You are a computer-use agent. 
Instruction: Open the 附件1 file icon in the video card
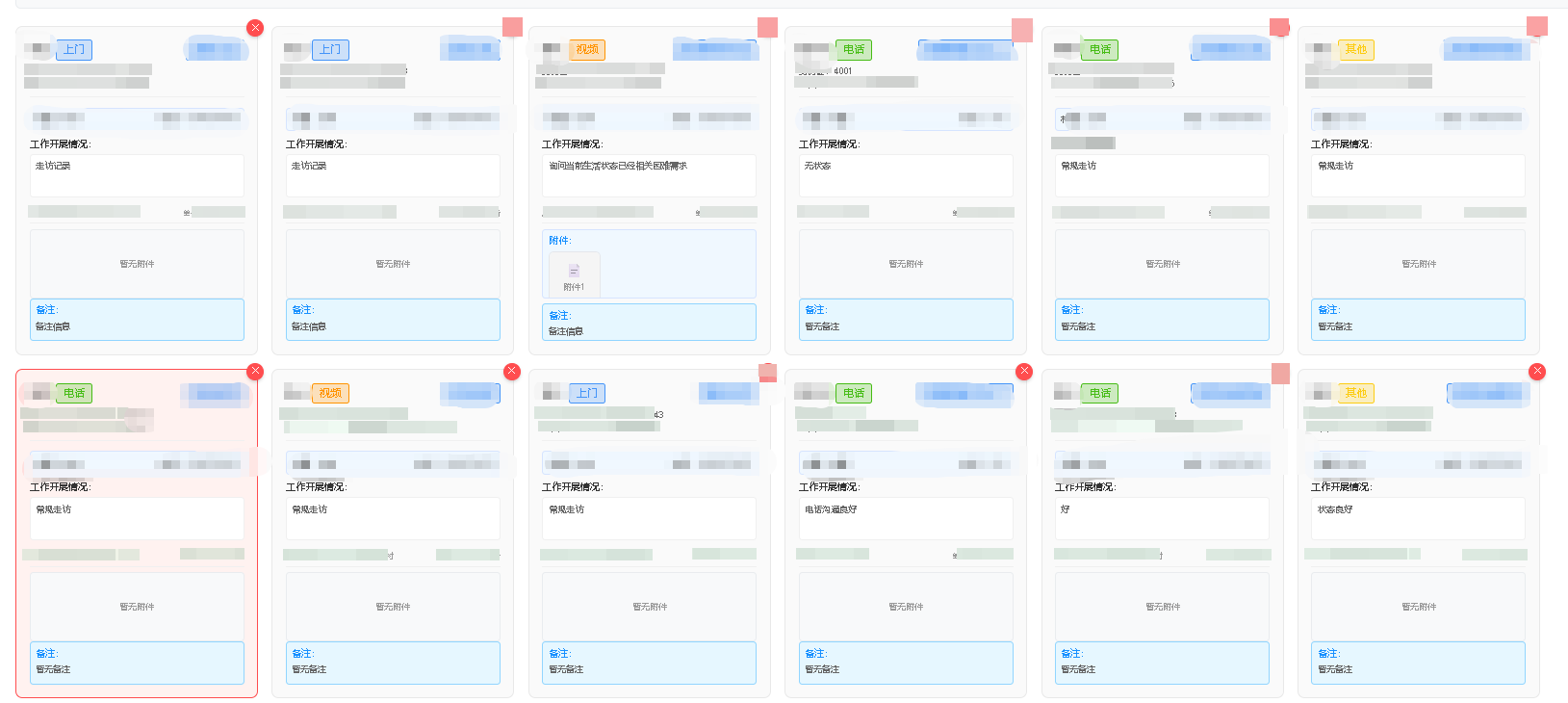(x=574, y=273)
